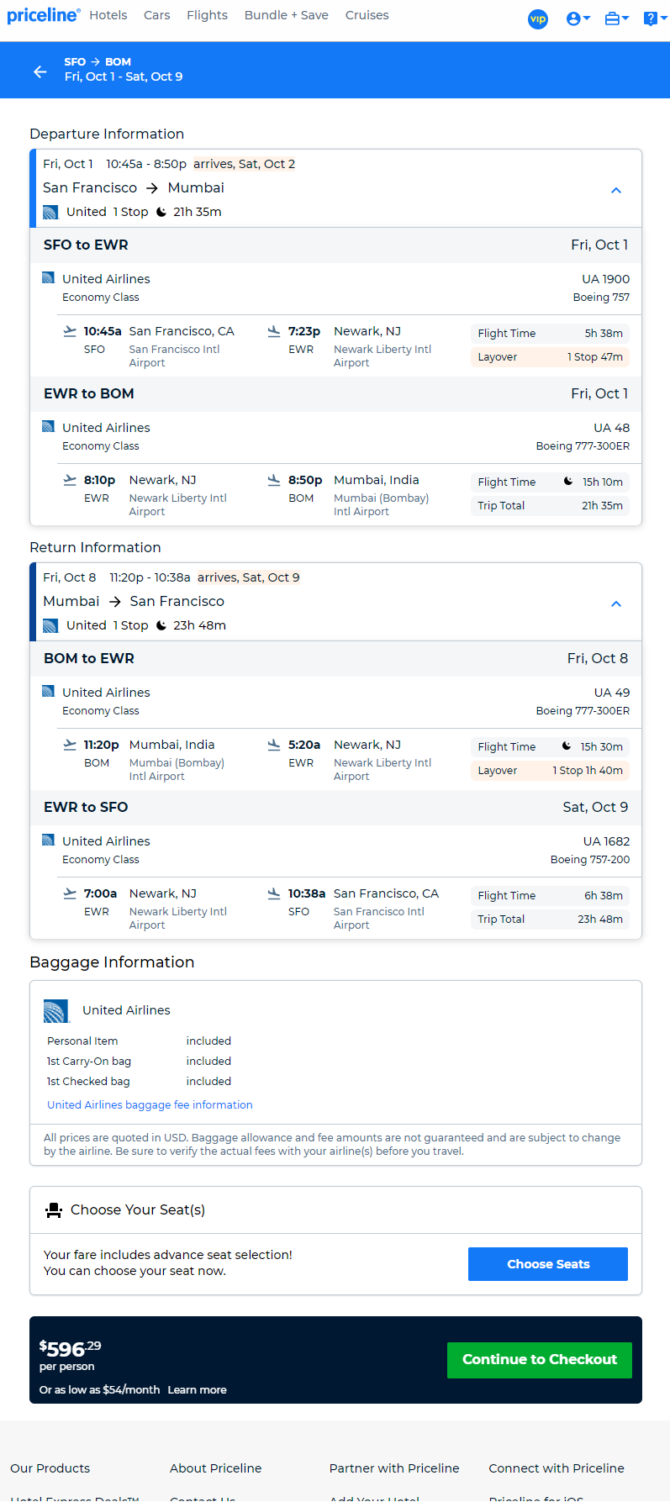Click the seat icon beside Choose Your Seat(s)

point(54,1210)
